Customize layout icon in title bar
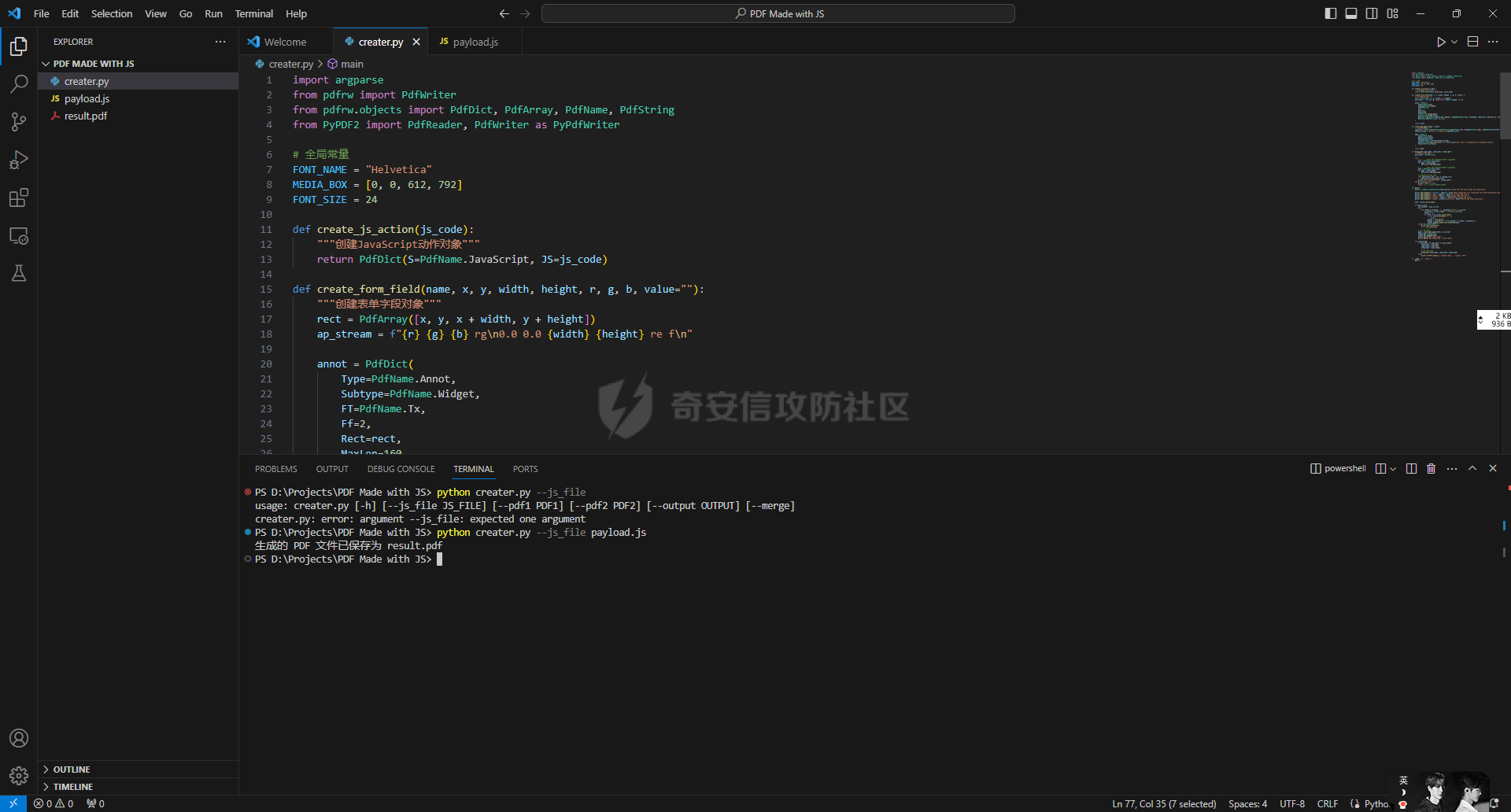 click(1393, 13)
